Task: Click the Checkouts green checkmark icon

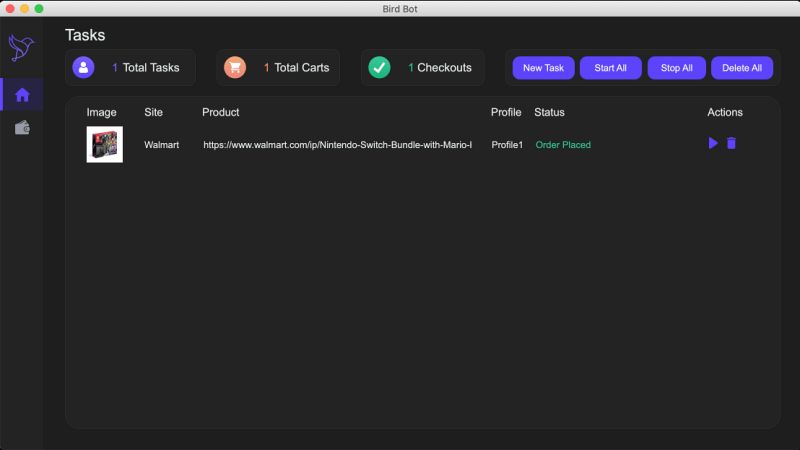Action: tap(379, 67)
